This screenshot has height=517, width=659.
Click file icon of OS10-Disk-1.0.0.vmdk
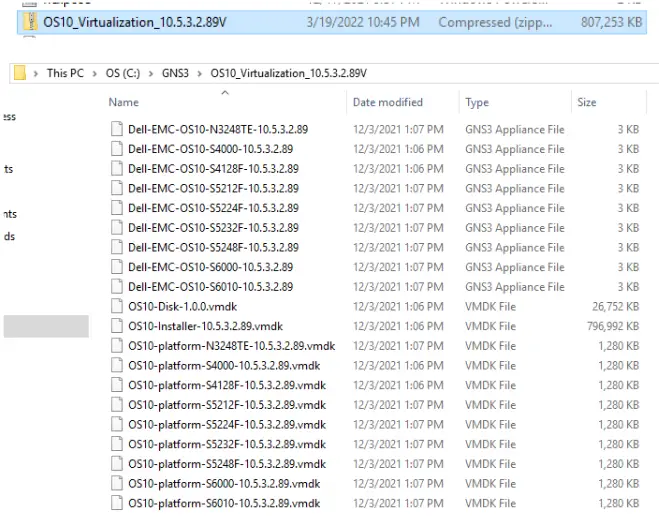[x=117, y=306]
